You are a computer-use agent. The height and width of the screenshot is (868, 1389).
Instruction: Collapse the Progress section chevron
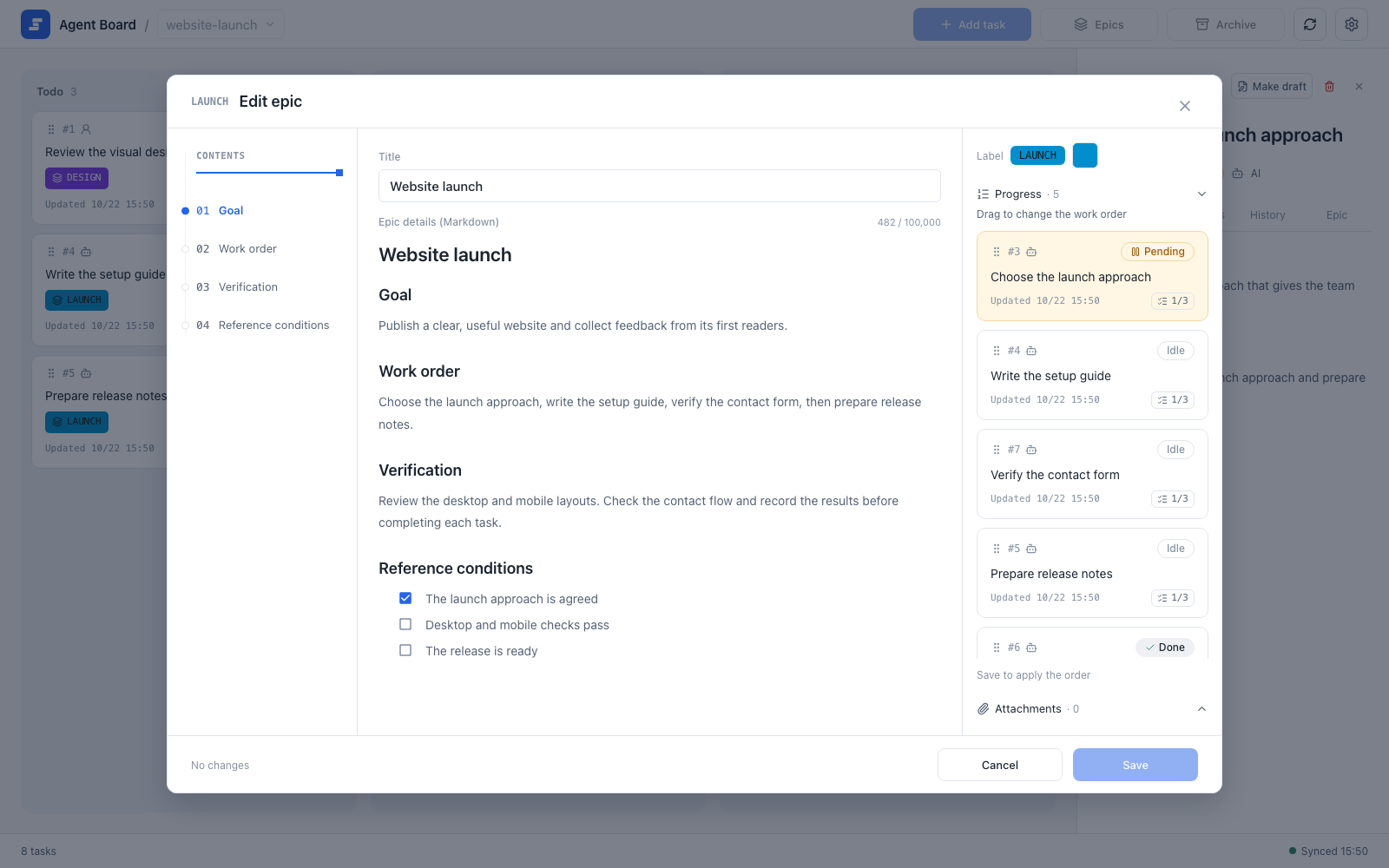(1201, 194)
